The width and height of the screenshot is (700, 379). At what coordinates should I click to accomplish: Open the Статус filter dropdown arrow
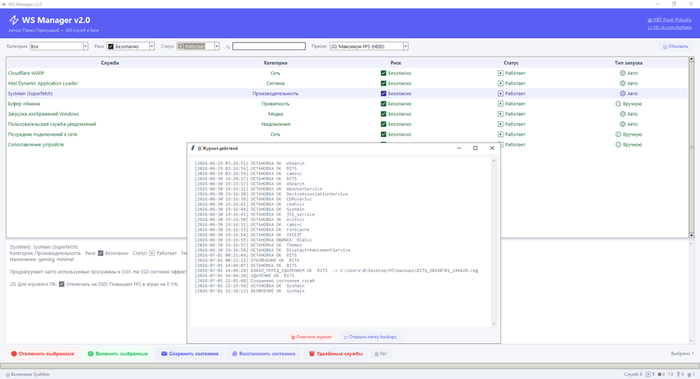tap(217, 46)
